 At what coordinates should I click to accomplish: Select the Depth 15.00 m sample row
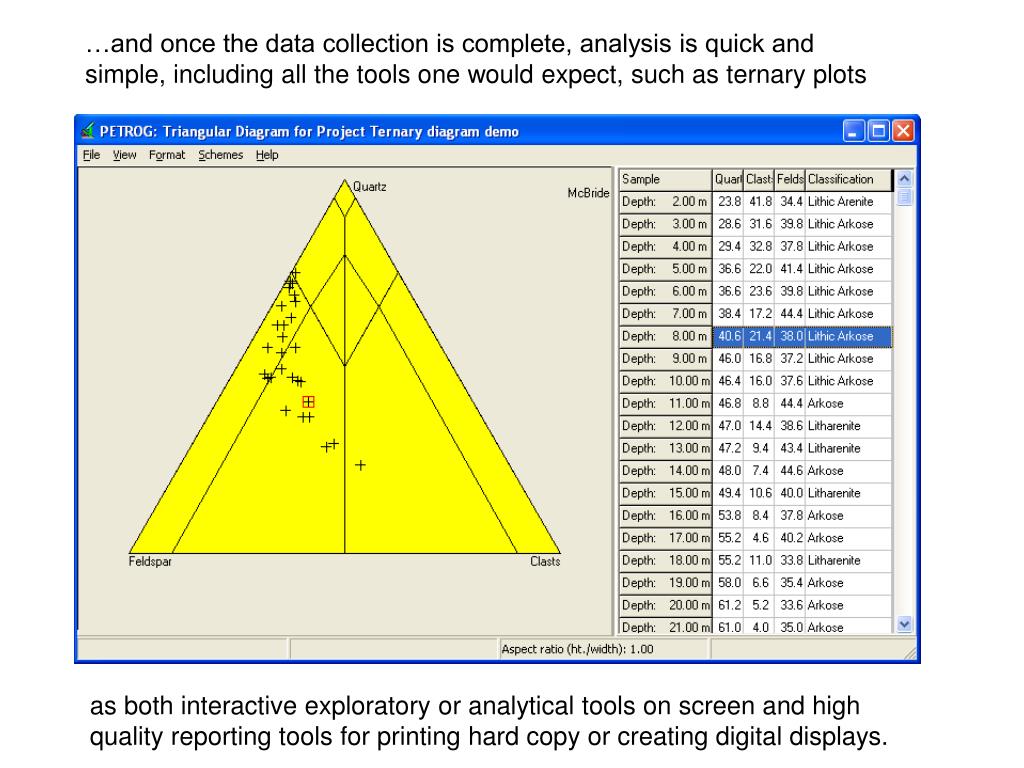tap(755, 493)
